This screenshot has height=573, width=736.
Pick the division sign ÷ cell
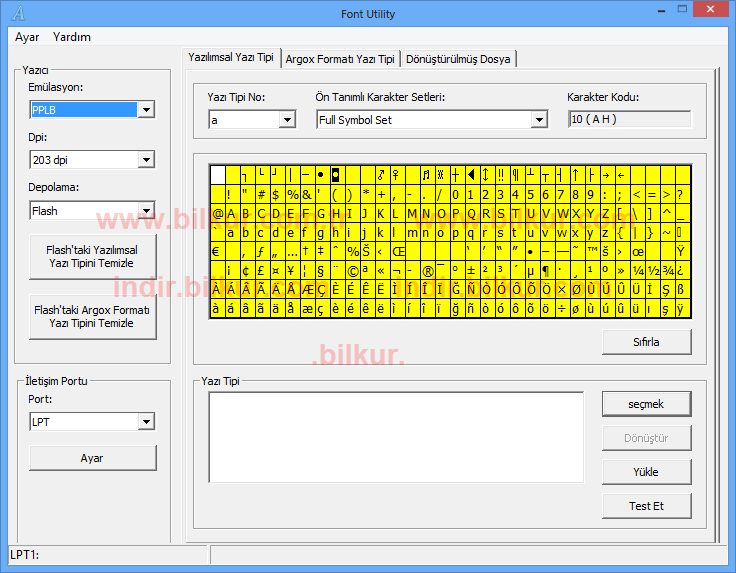[560, 309]
